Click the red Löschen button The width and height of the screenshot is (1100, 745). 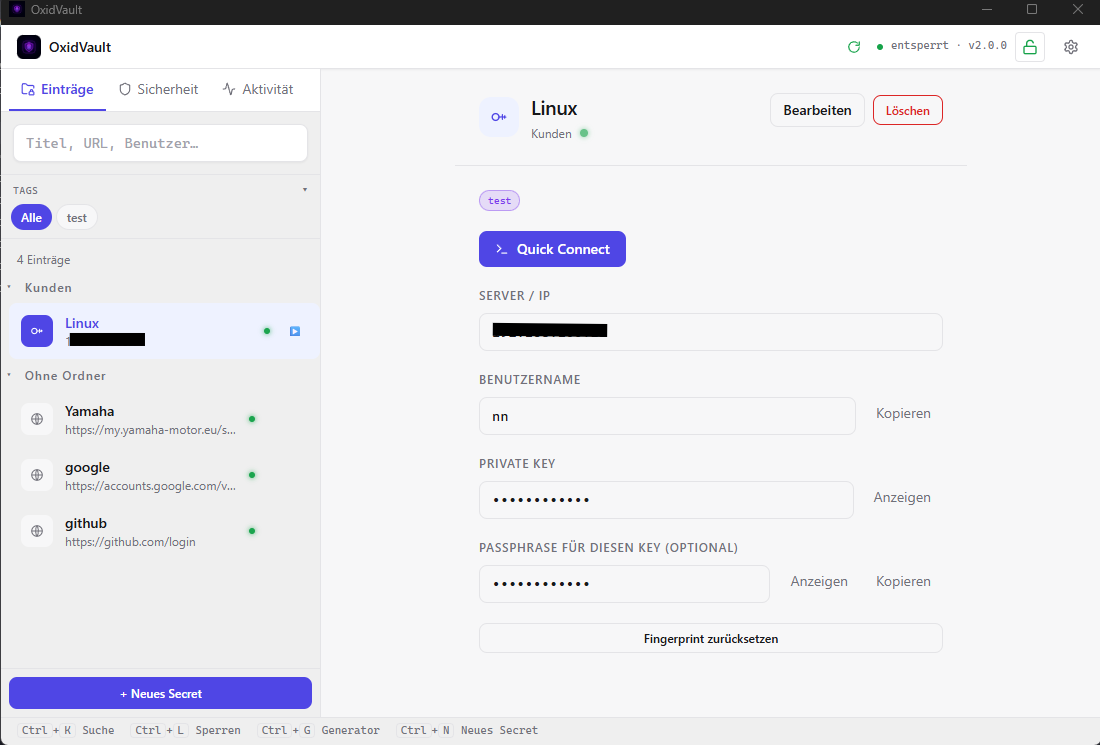(x=908, y=110)
